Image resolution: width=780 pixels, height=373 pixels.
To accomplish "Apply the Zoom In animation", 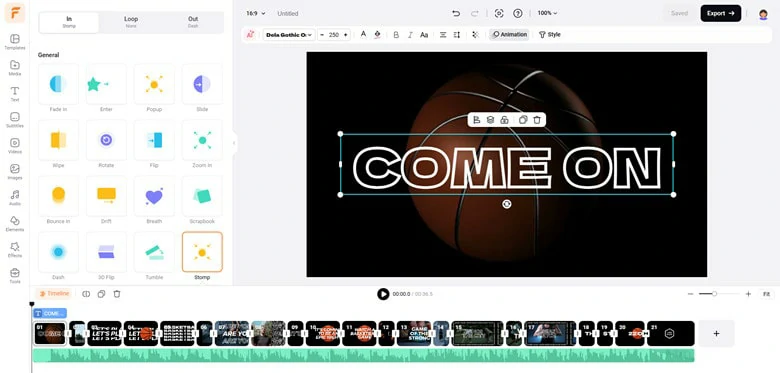I will pos(202,140).
